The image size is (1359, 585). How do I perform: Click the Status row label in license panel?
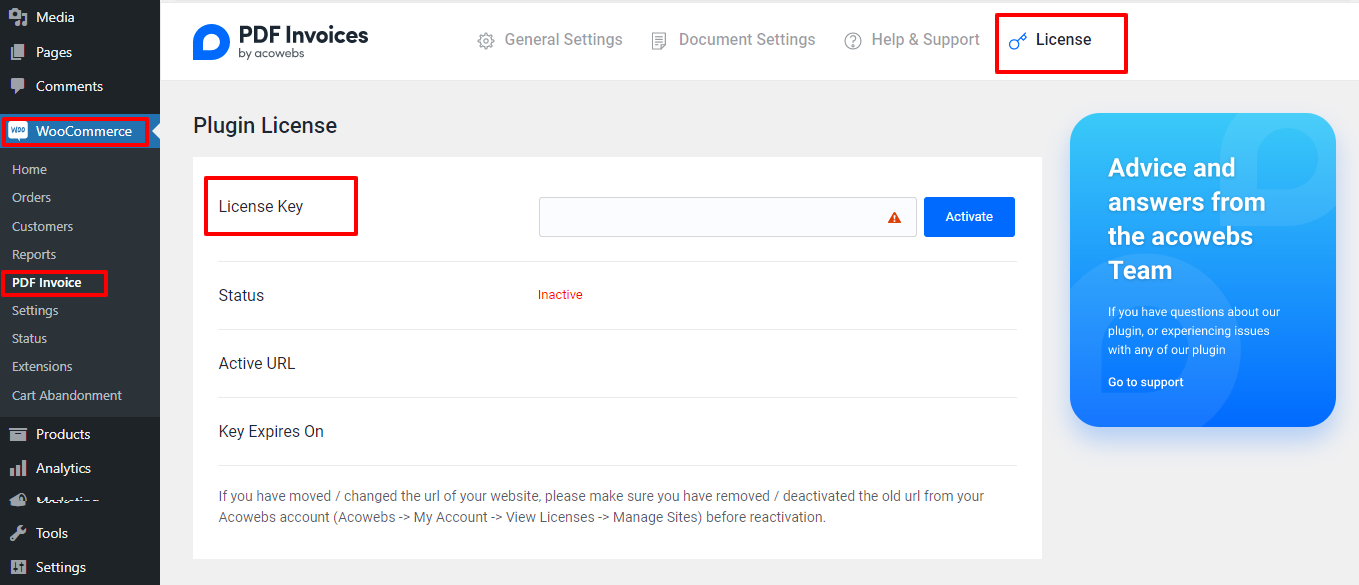point(241,296)
